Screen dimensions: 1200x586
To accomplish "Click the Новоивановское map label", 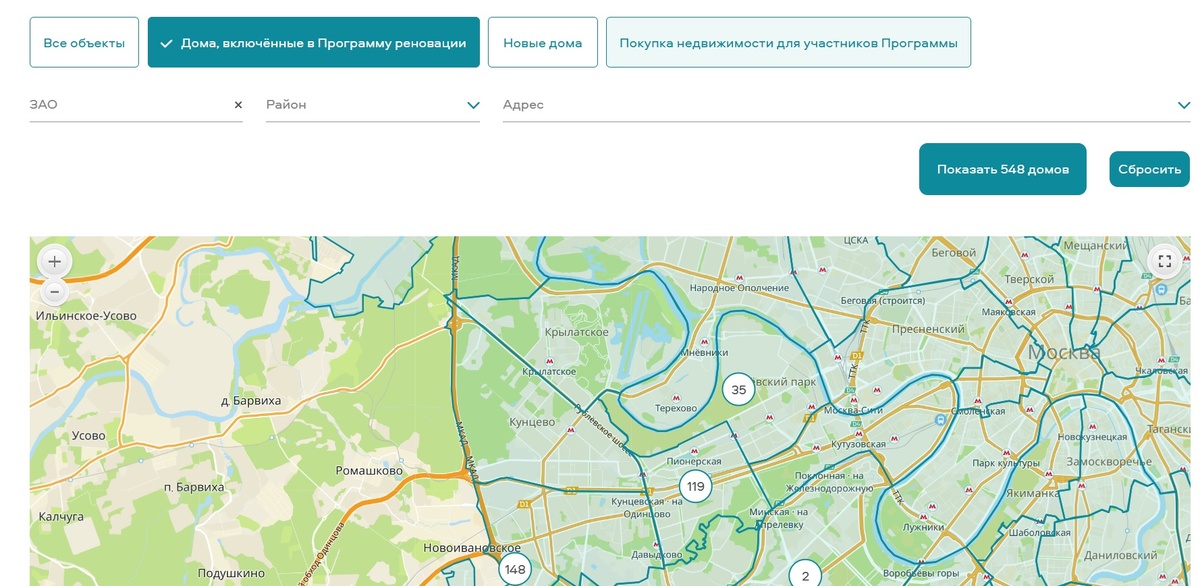I will point(472,548).
